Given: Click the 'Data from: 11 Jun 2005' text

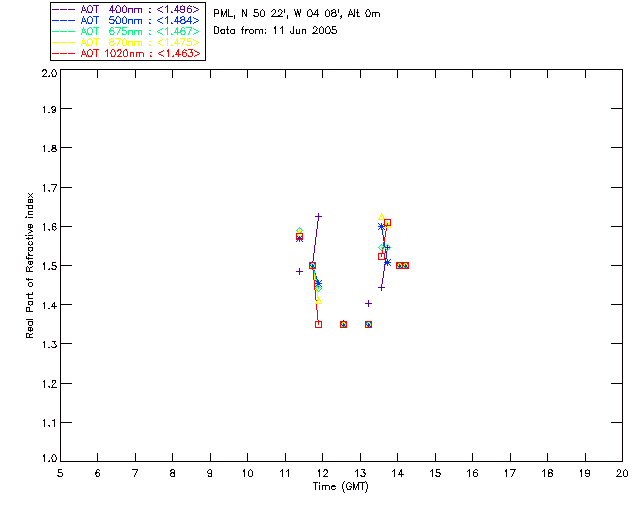Looking at the screenshot, I should click(275, 31).
